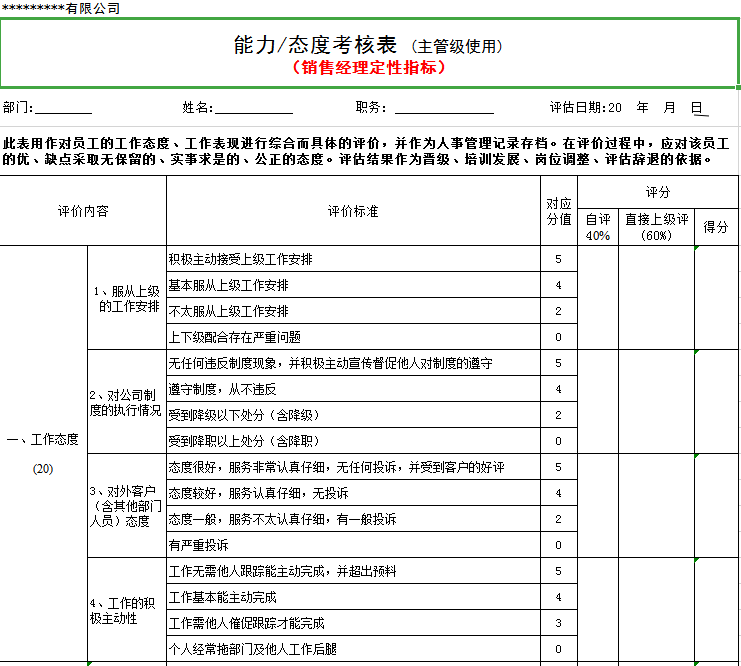Click the 评价标准 column header cell
The width and height of the screenshot is (741, 666).
coord(353,212)
